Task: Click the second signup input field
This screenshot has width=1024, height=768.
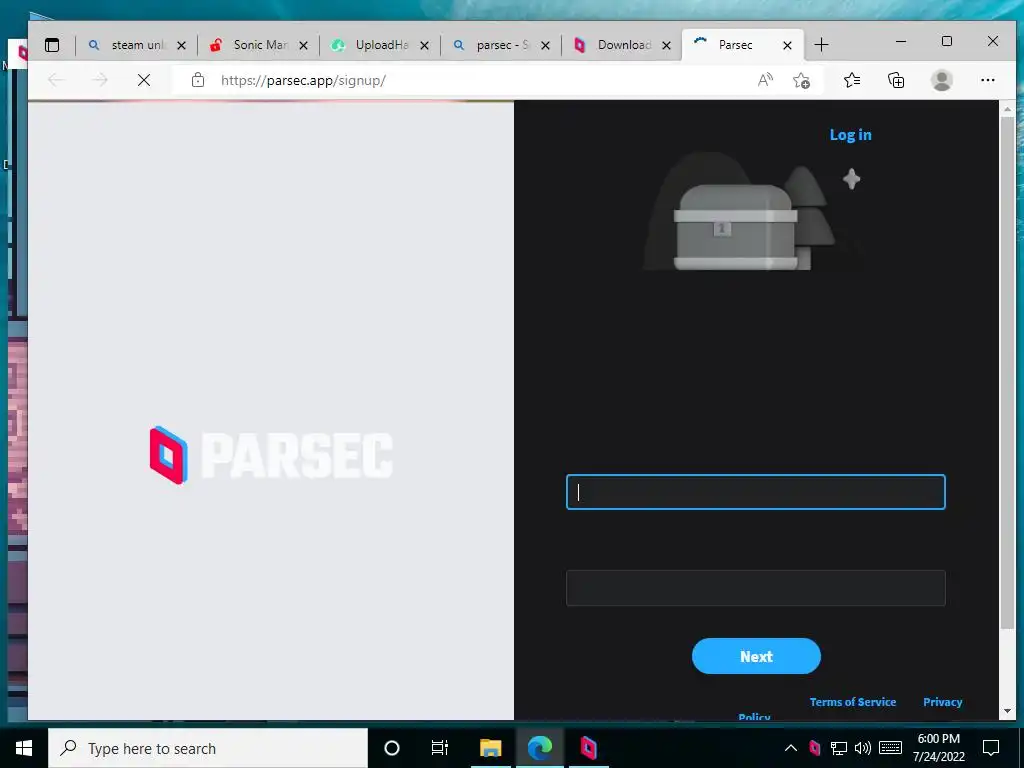Action: pyautogui.click(x=756, y=588)
